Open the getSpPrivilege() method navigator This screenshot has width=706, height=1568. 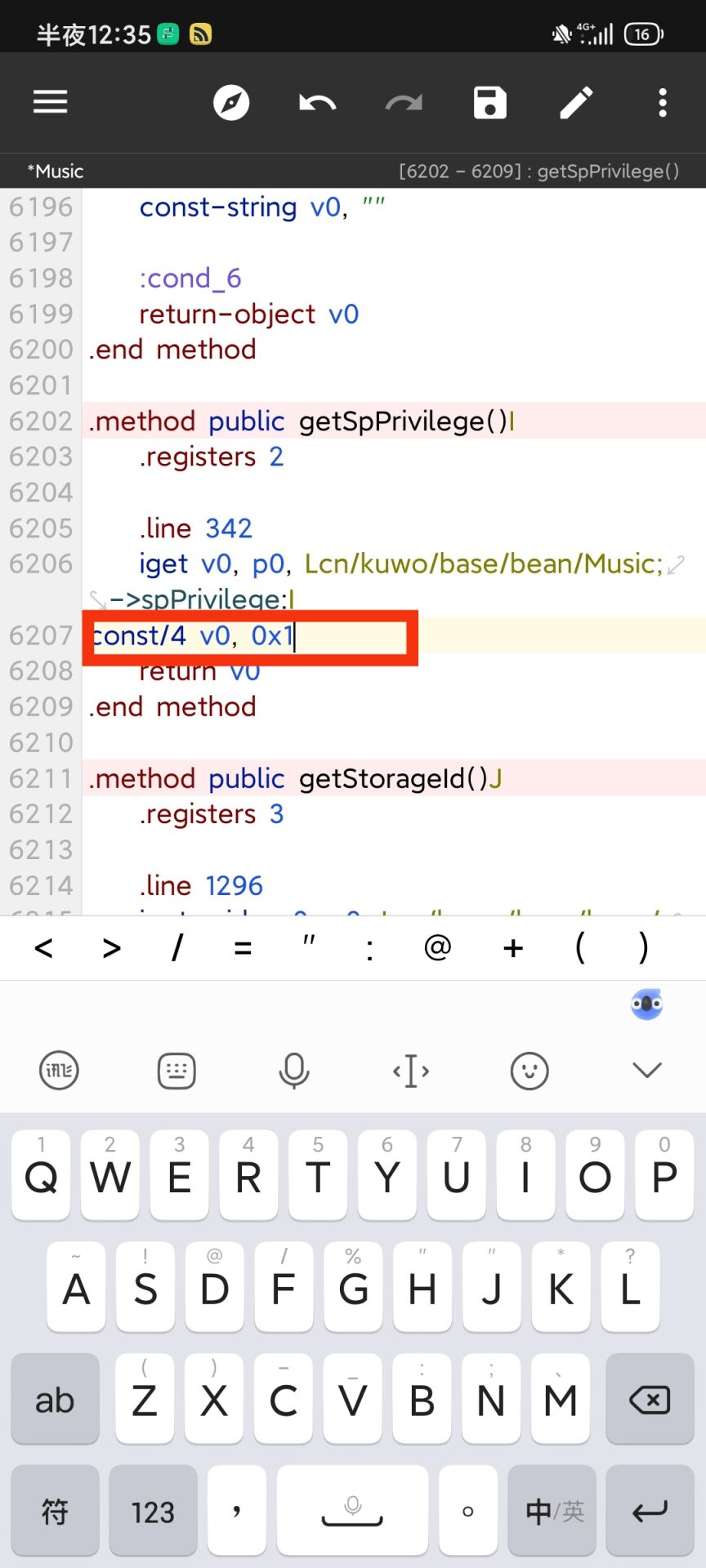(x=538, y=171)
